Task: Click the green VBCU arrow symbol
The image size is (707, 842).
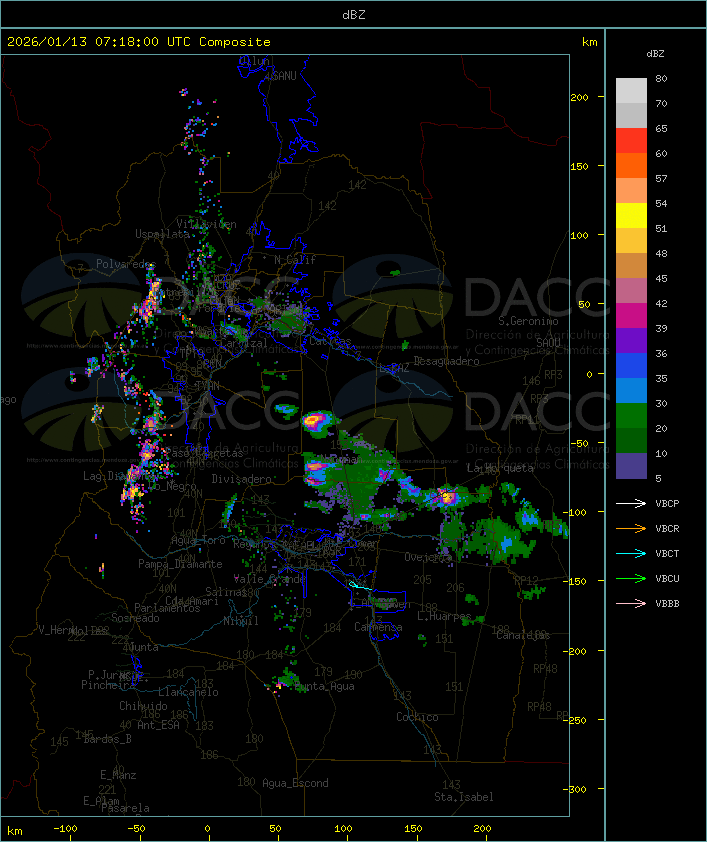Action: [631, 578]
